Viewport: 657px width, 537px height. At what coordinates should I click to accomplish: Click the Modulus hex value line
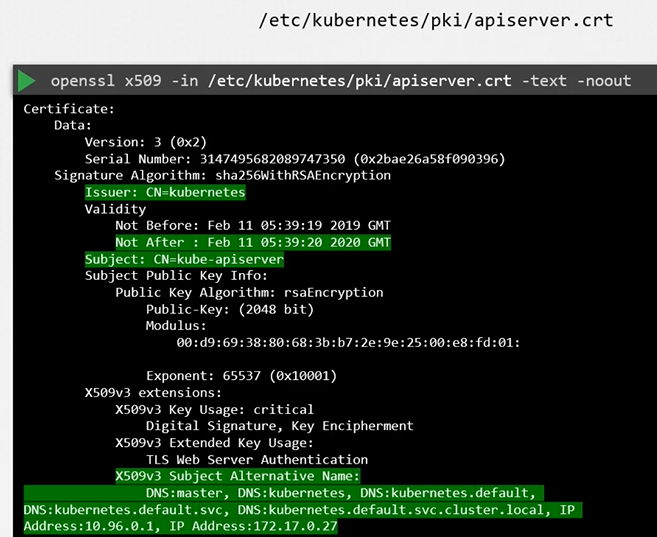[348, 342]
